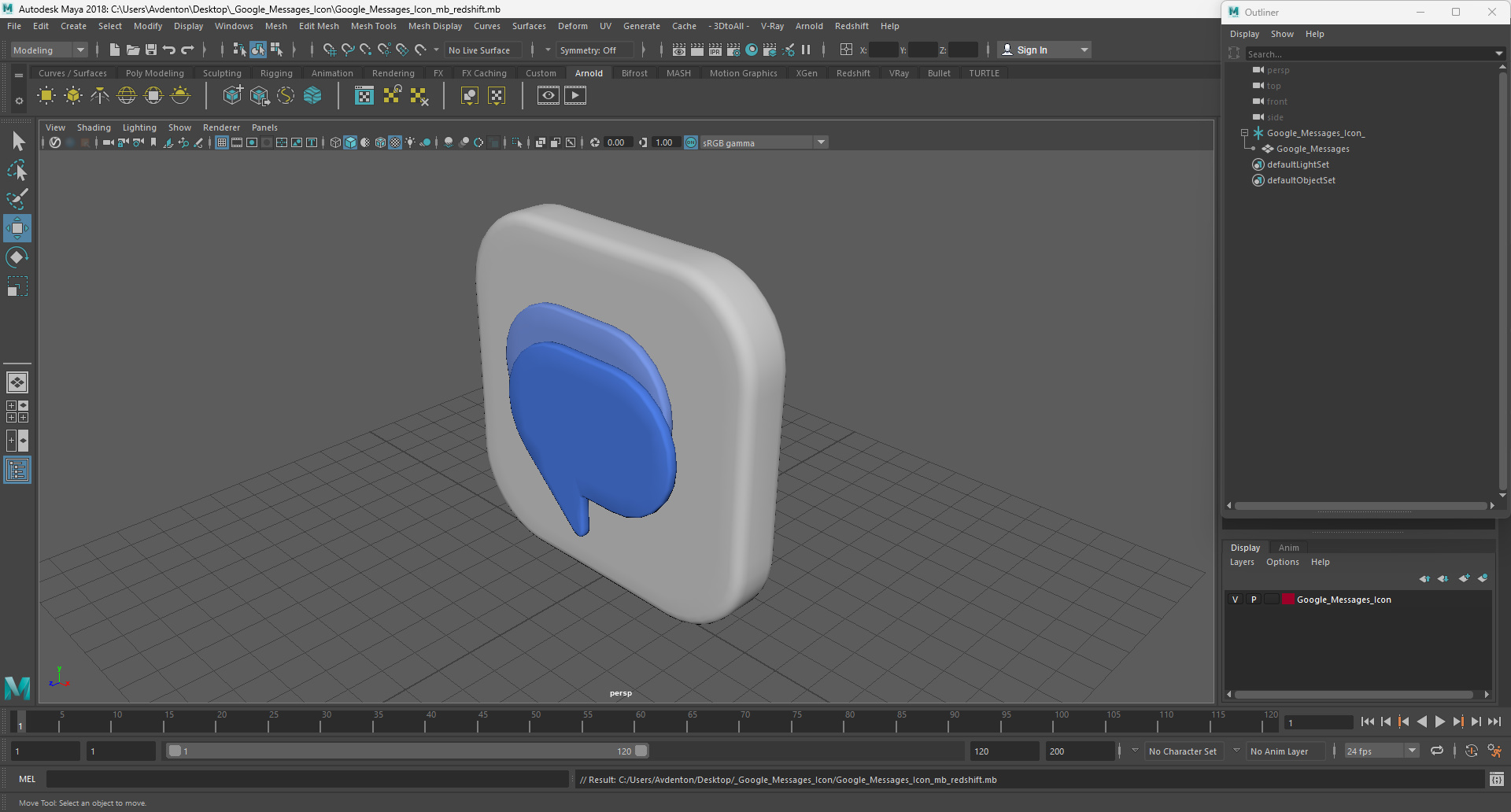
Task: Toggle playback P of Google_Messages_Icon layer
Action: 1254,600
